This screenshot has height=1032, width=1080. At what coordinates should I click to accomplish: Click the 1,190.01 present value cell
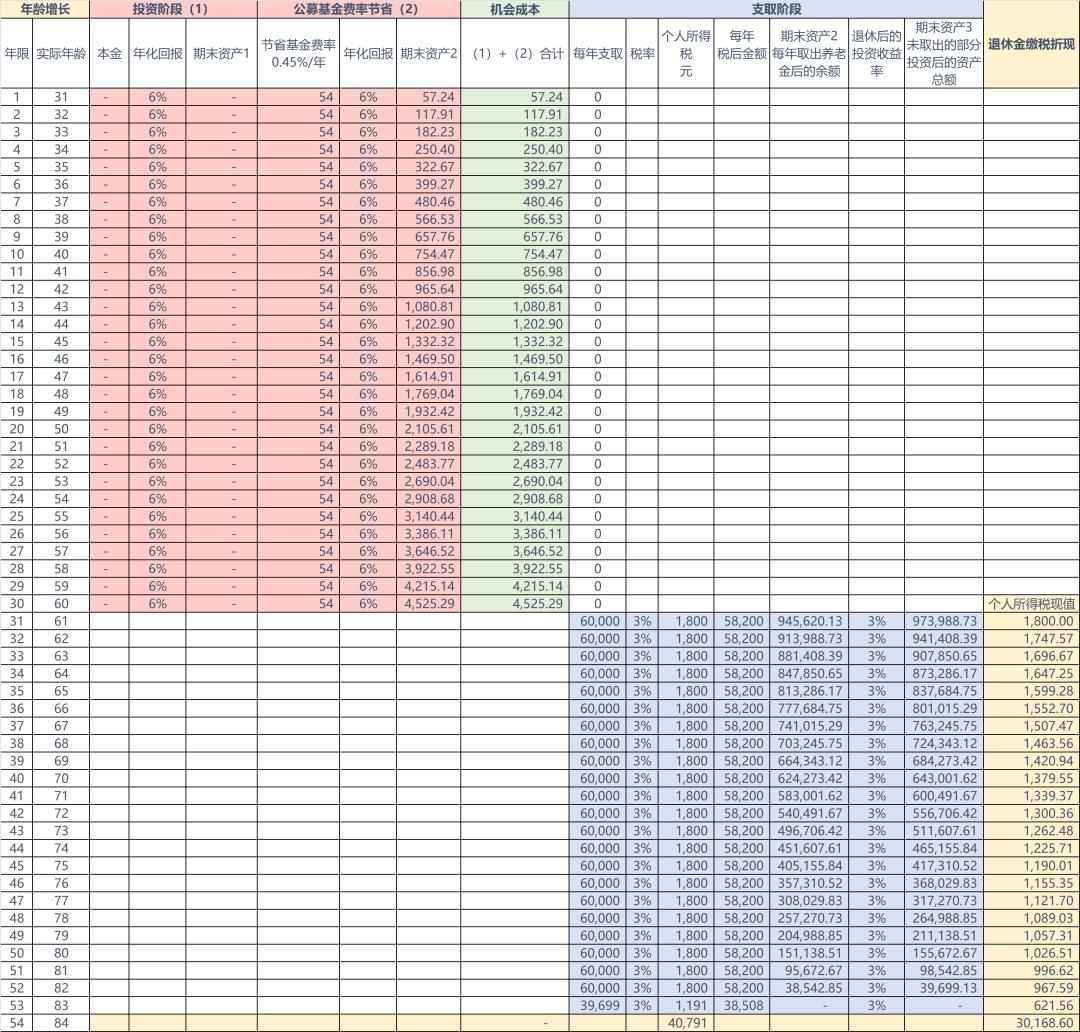pyautogui.click(x=1032, y=866)
